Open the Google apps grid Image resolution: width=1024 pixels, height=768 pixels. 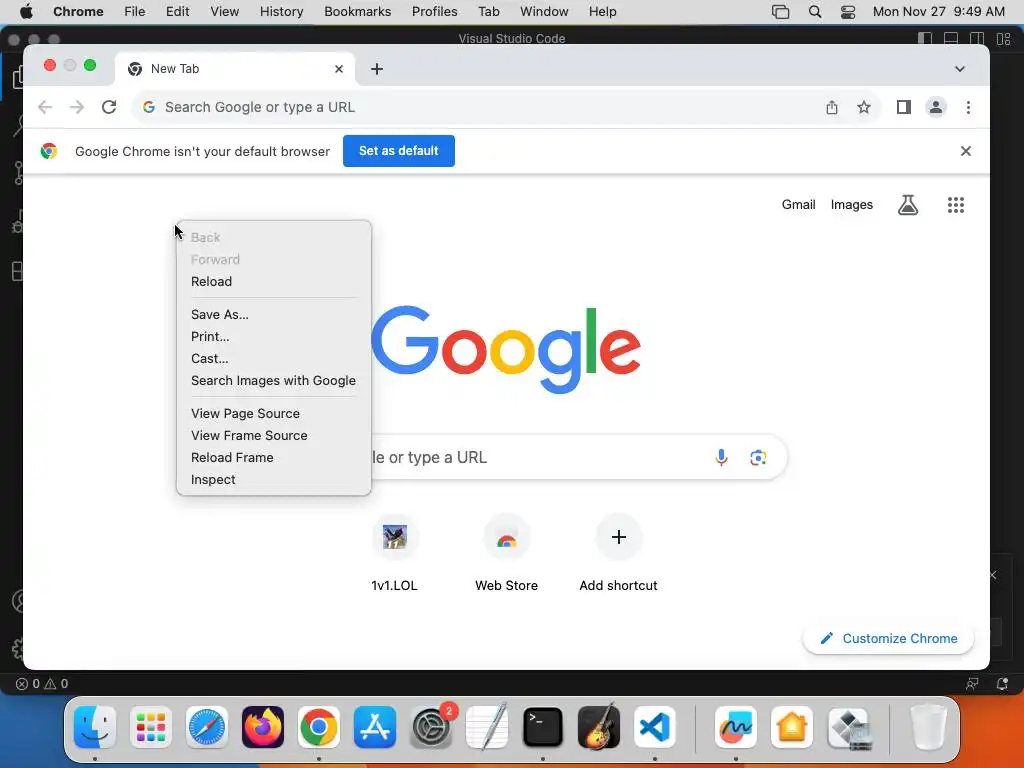[x=955, y=205]
